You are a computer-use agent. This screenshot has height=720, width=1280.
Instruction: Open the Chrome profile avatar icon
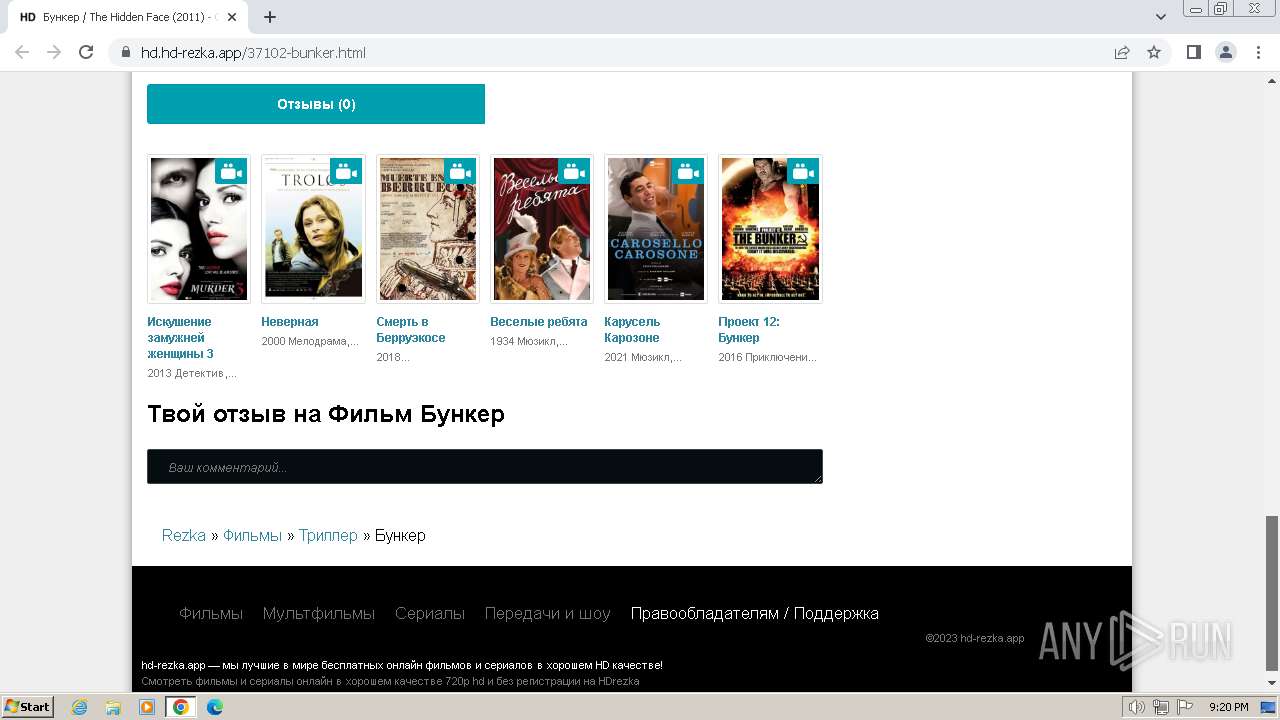pyautogui.click(x=1226, y=52)
